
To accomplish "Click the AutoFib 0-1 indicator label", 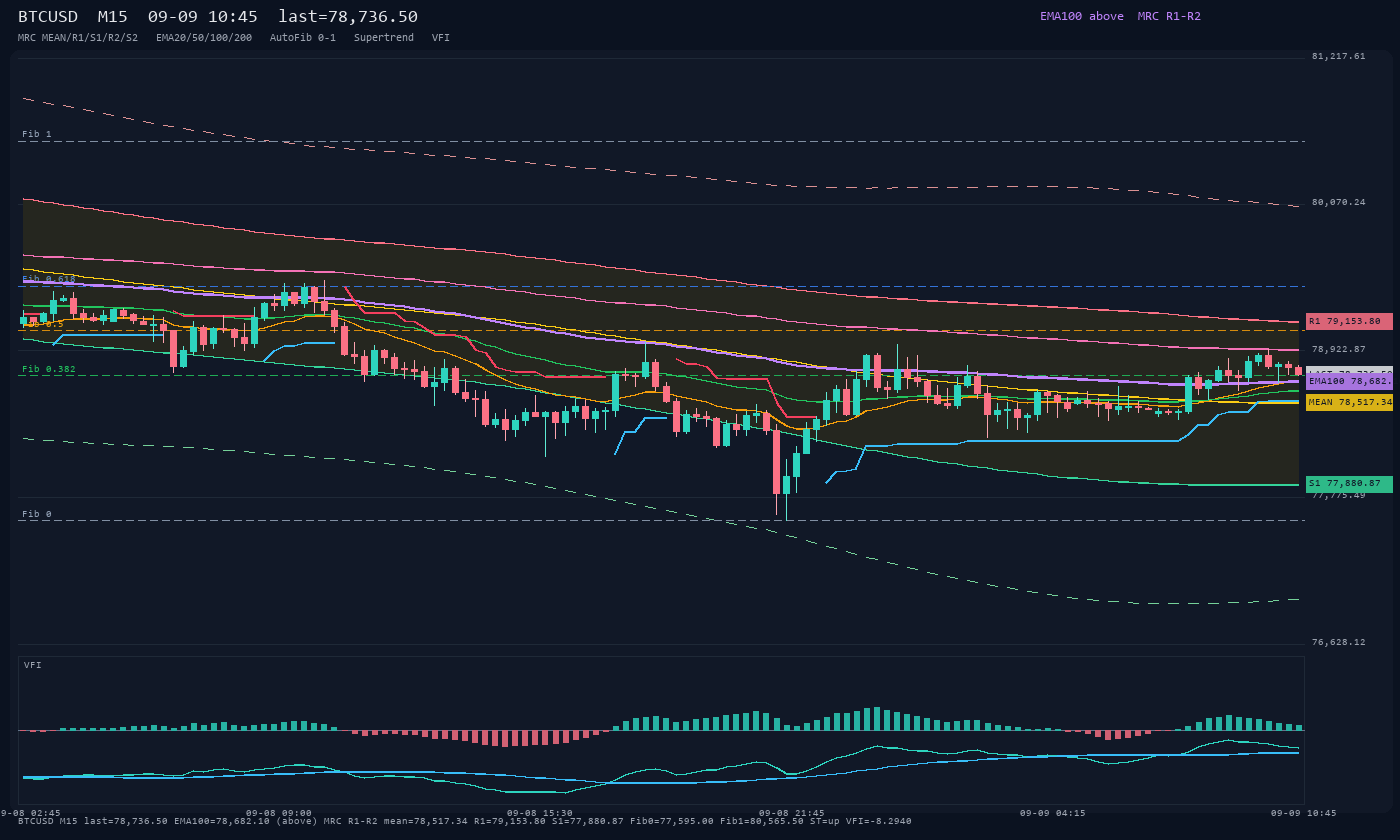I will point(303,38).
